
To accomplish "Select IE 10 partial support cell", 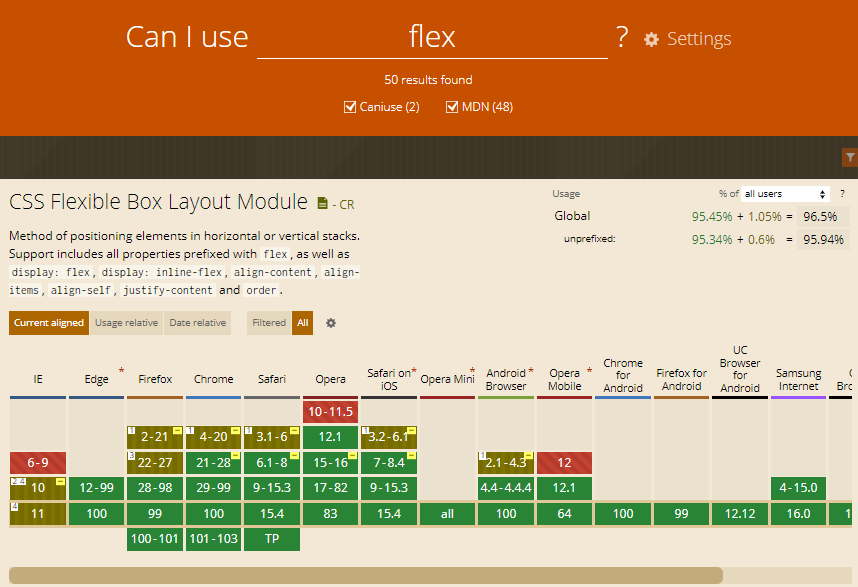I will [38, 488].
